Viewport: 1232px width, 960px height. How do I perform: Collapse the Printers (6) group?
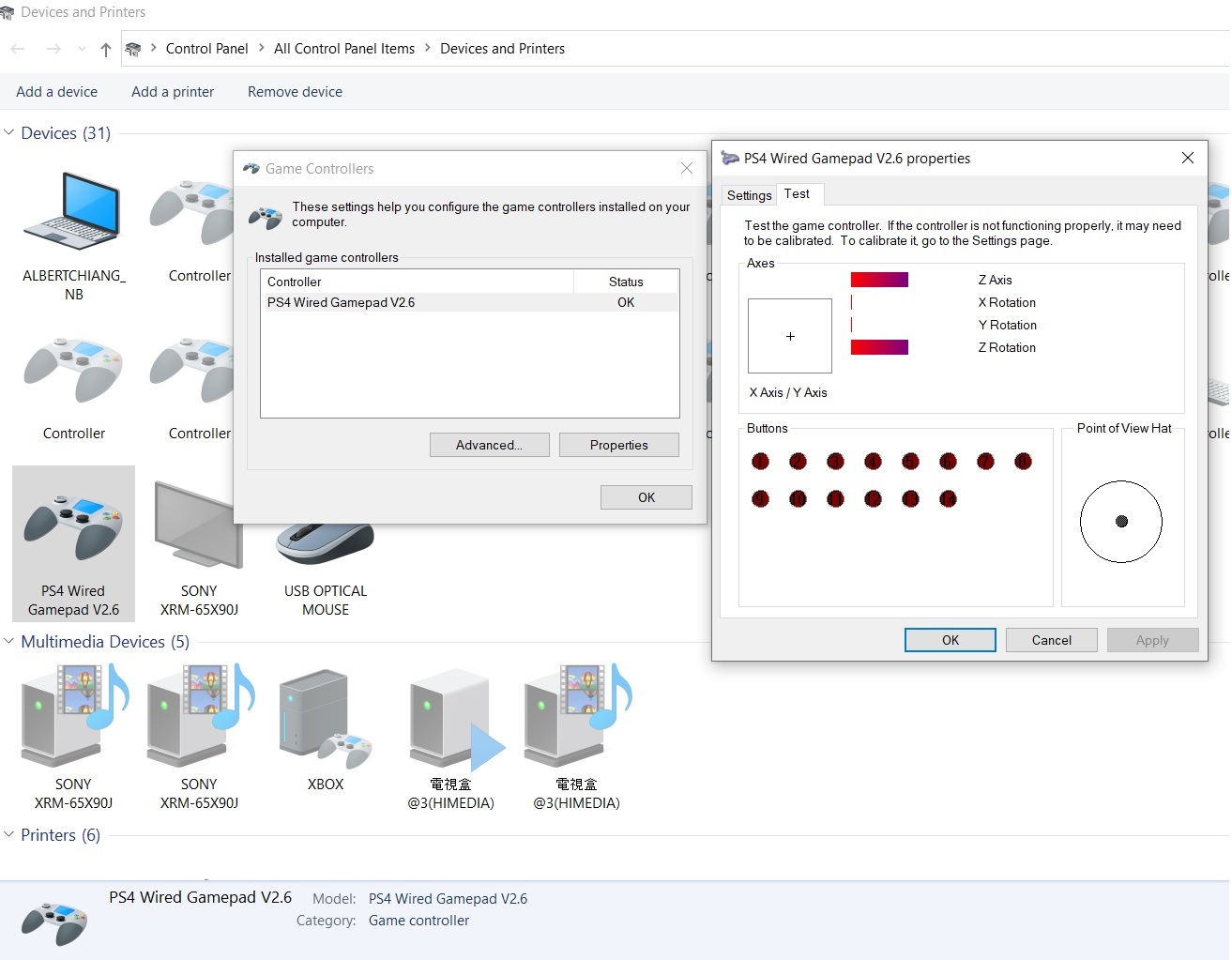point(9,835)
